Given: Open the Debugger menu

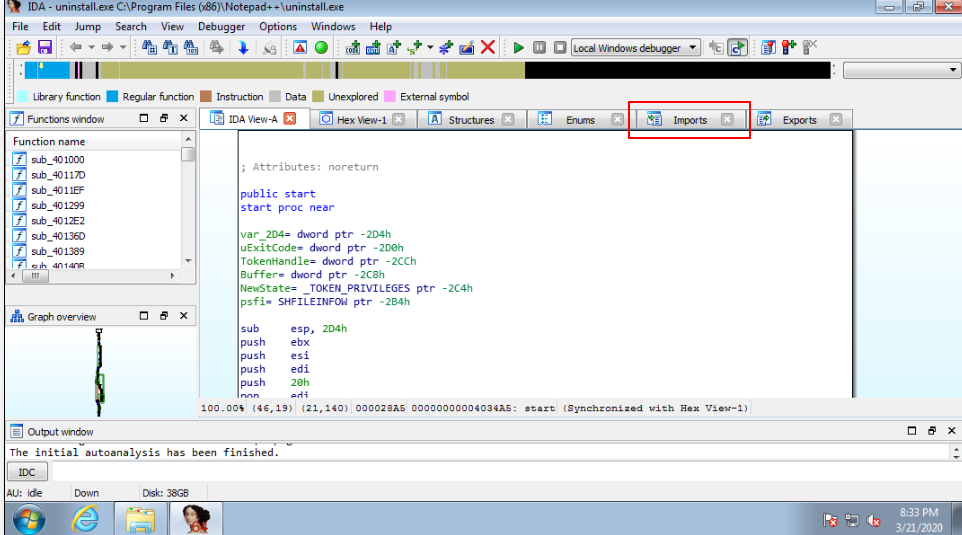Looking at the screenshot, I should [221, 26].
